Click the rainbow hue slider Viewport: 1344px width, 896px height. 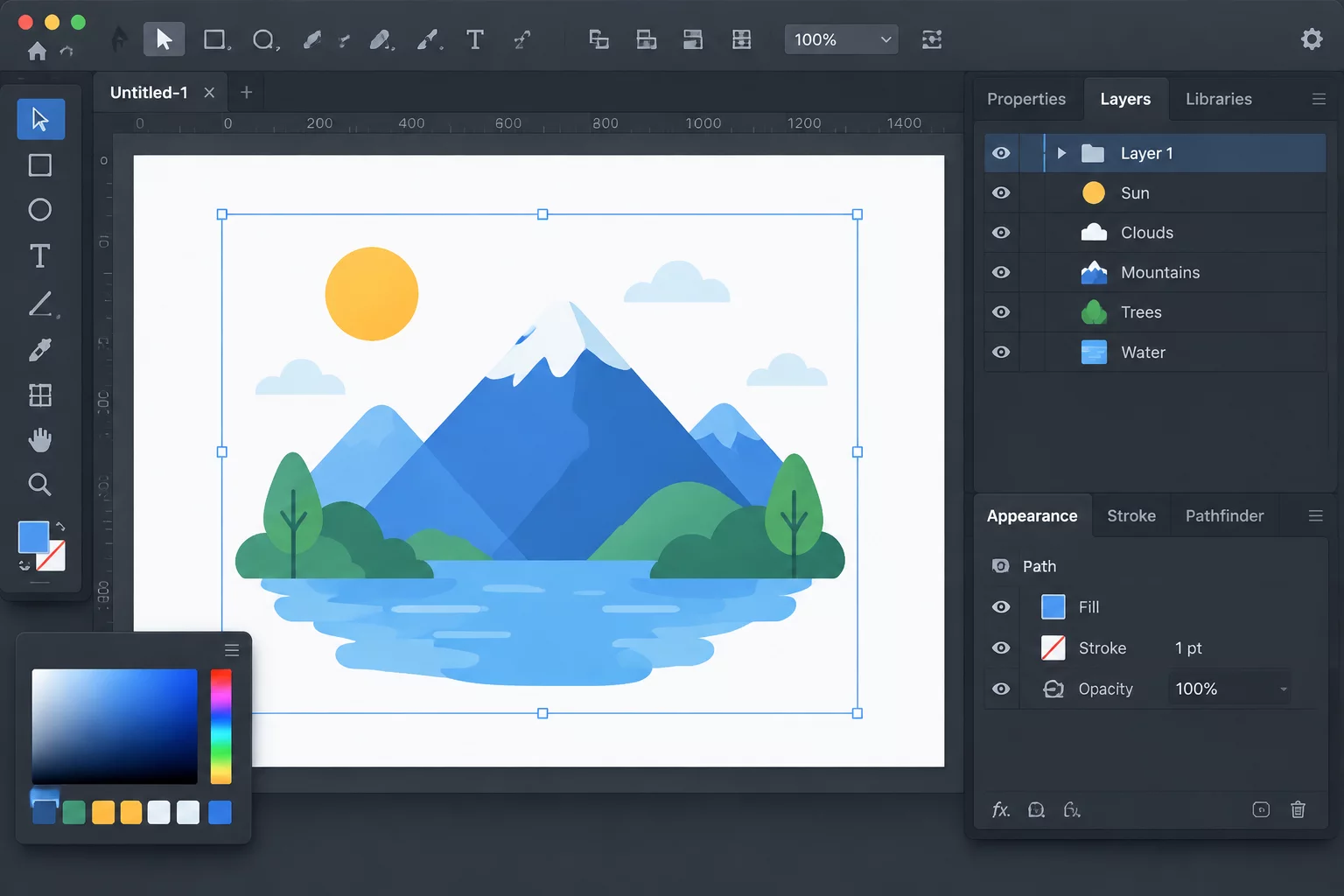pyautogui.click(x=221, y=726)
